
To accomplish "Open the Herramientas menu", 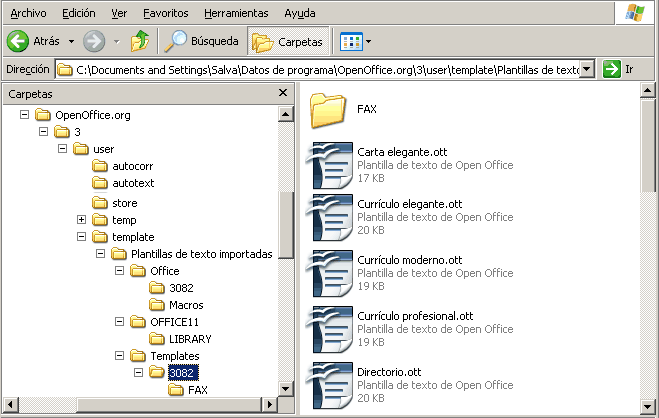I will tap(236, 13).
